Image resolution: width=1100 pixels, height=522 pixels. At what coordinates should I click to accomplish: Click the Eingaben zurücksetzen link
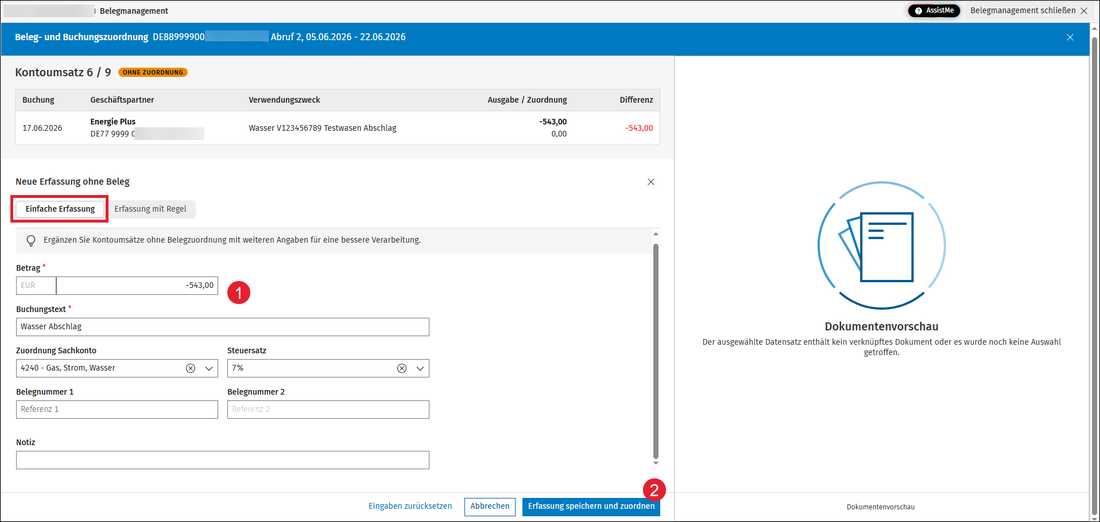pos(410,506)
